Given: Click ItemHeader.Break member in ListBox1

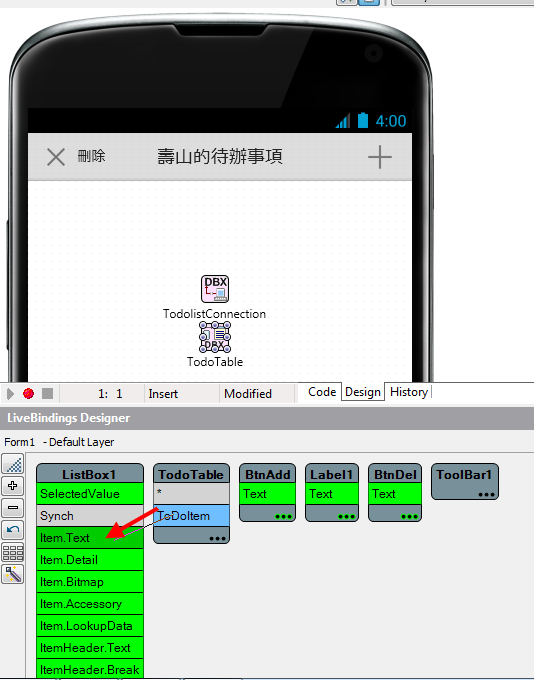Looking at the screenshot, I should [90, 669].
